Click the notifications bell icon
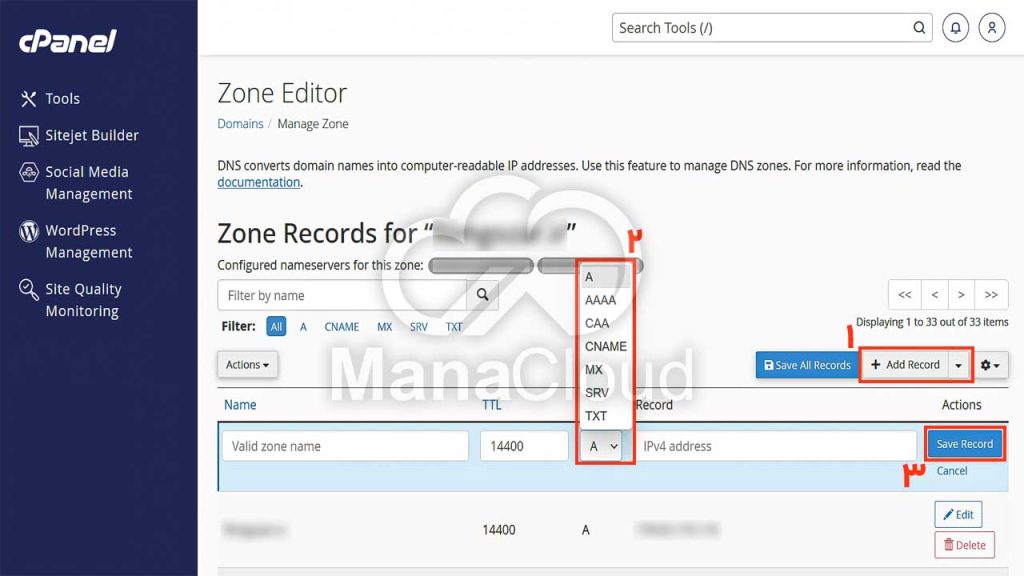Image resolution: width=1024 pixels, height=576 pixels. tap(956, 28)
